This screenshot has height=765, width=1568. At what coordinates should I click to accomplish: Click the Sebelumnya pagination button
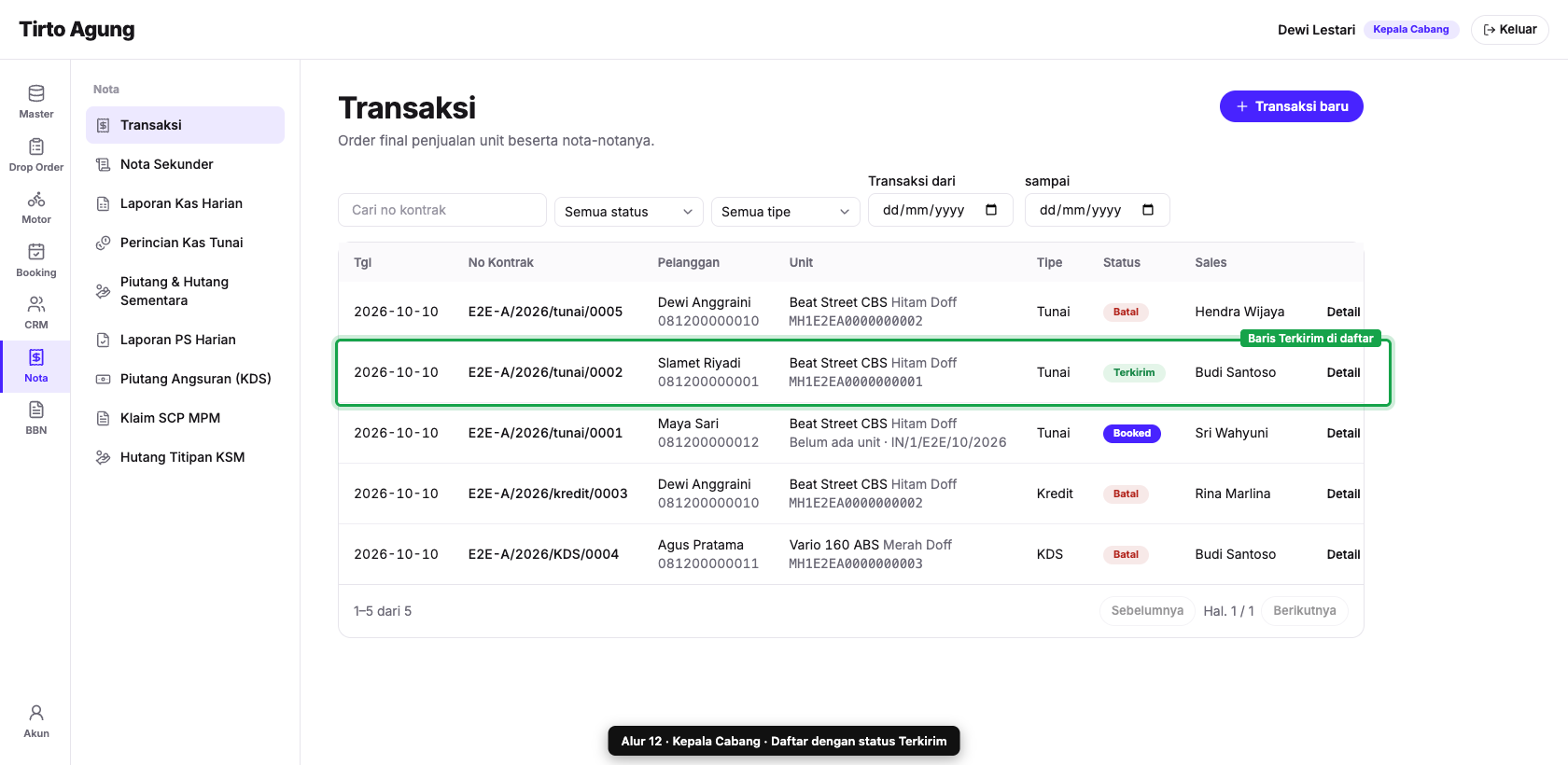click(1147, 611)
